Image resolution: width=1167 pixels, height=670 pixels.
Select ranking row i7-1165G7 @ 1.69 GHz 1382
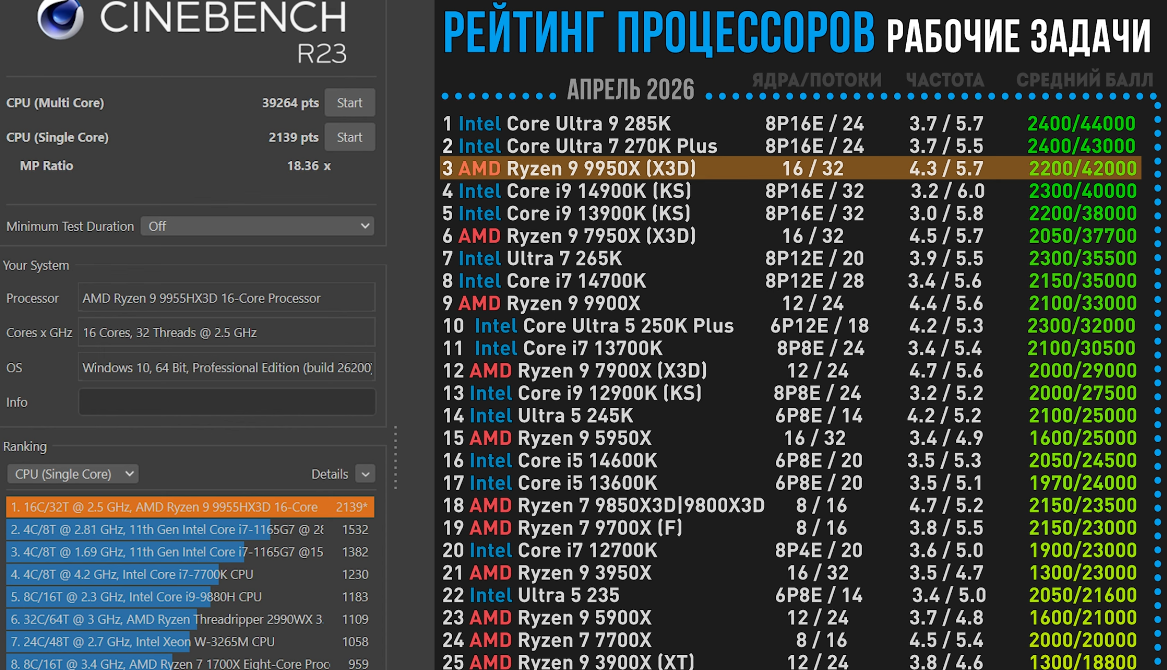(x=190, y=552)
